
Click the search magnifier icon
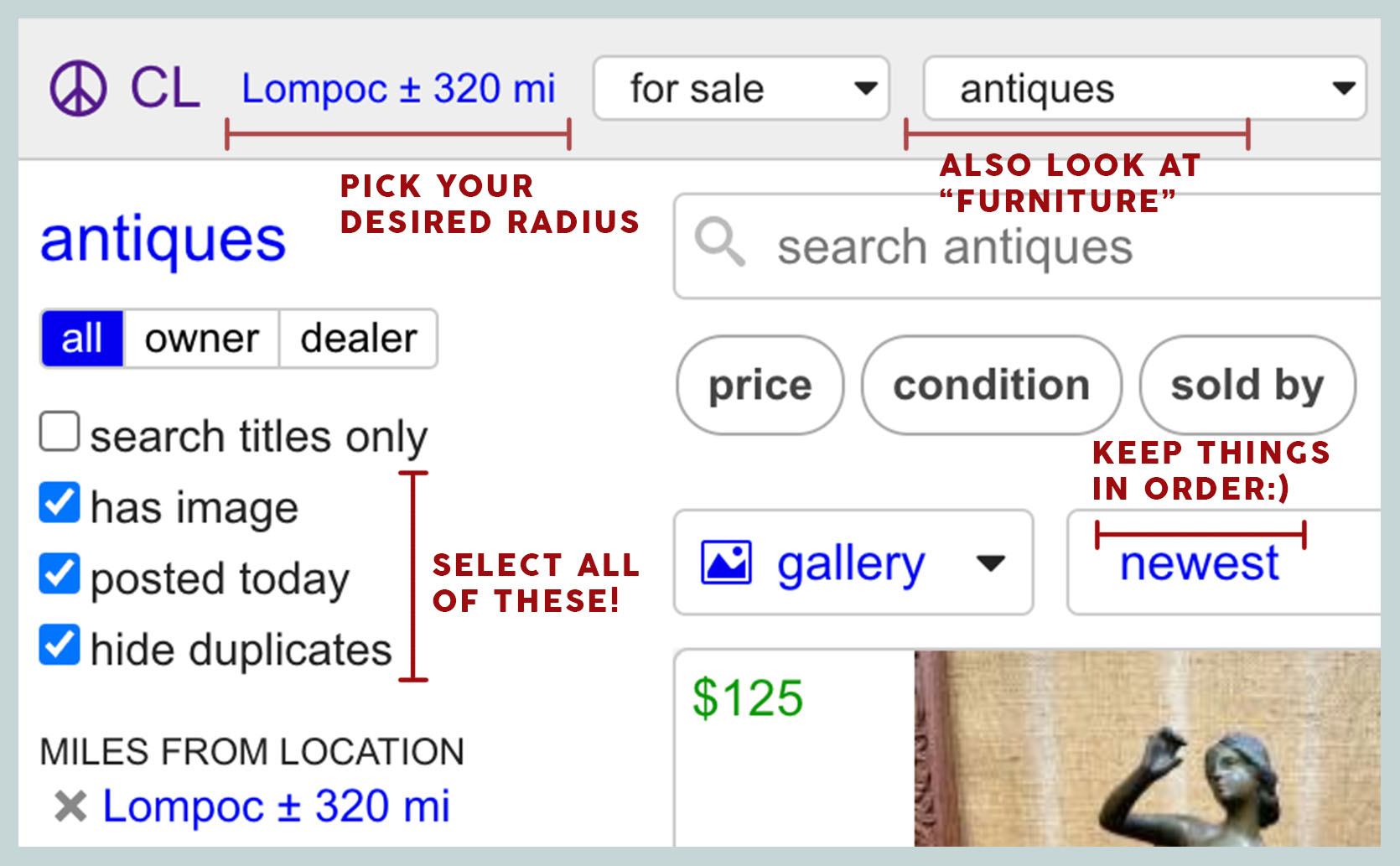720,241
